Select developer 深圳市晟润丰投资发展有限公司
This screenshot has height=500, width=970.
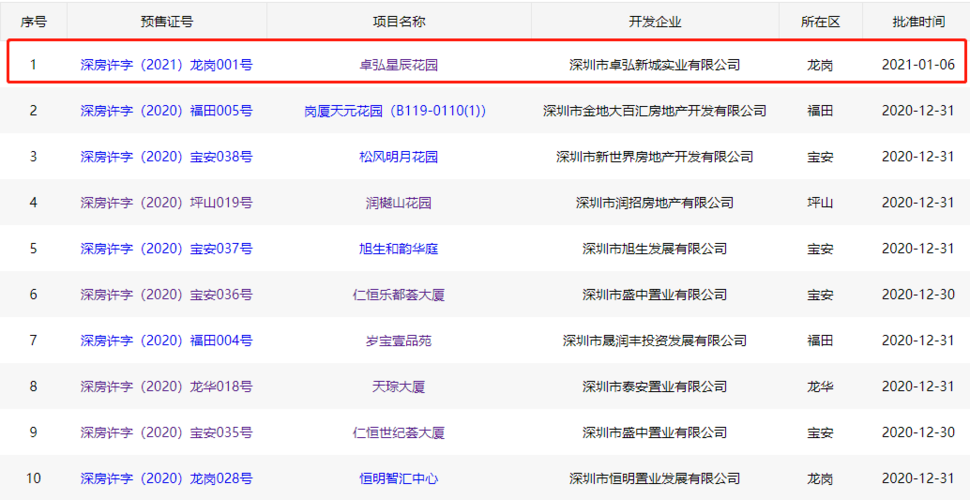click(655, 340)
